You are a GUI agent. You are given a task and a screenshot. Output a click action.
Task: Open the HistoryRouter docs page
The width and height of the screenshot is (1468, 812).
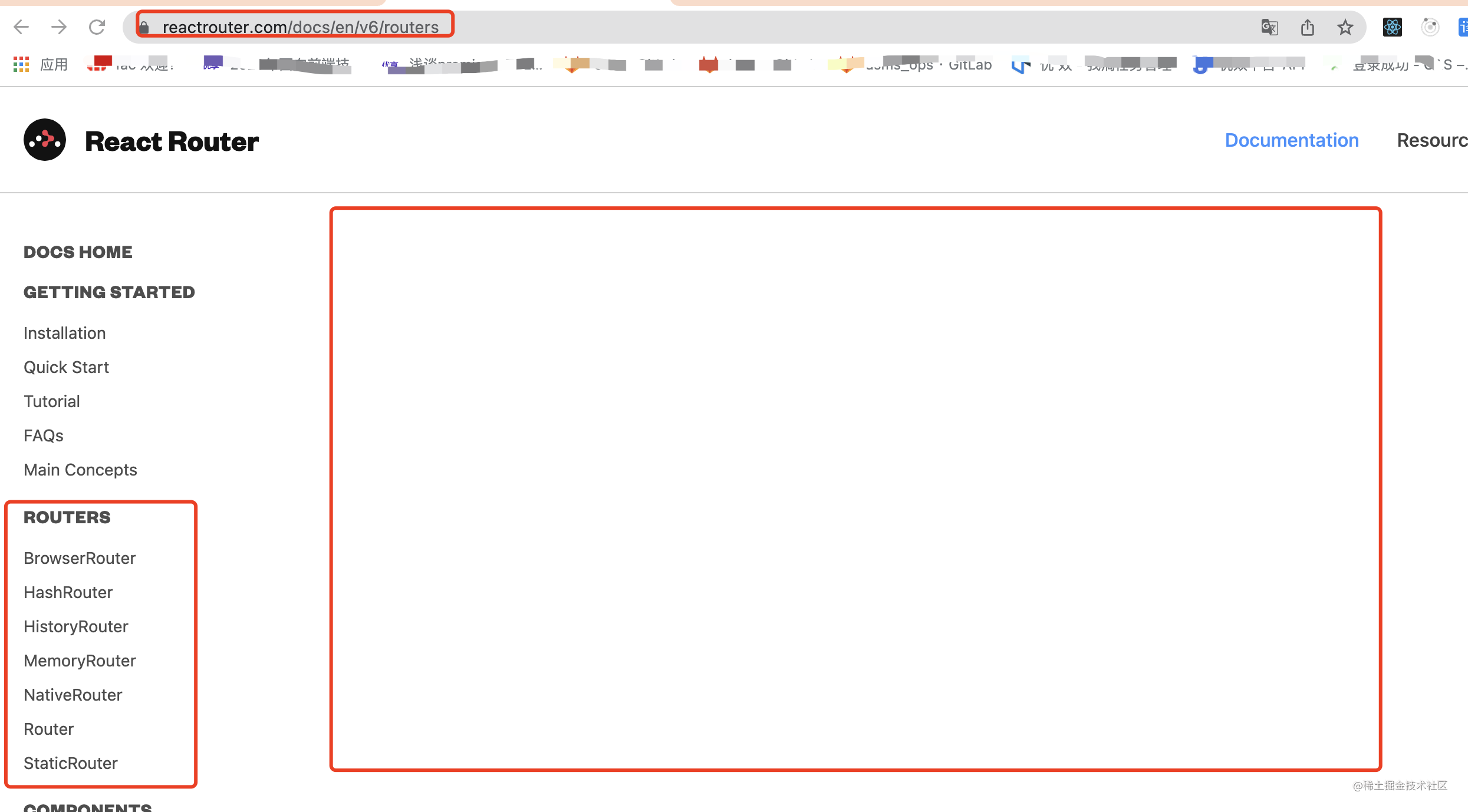[76, 626]
